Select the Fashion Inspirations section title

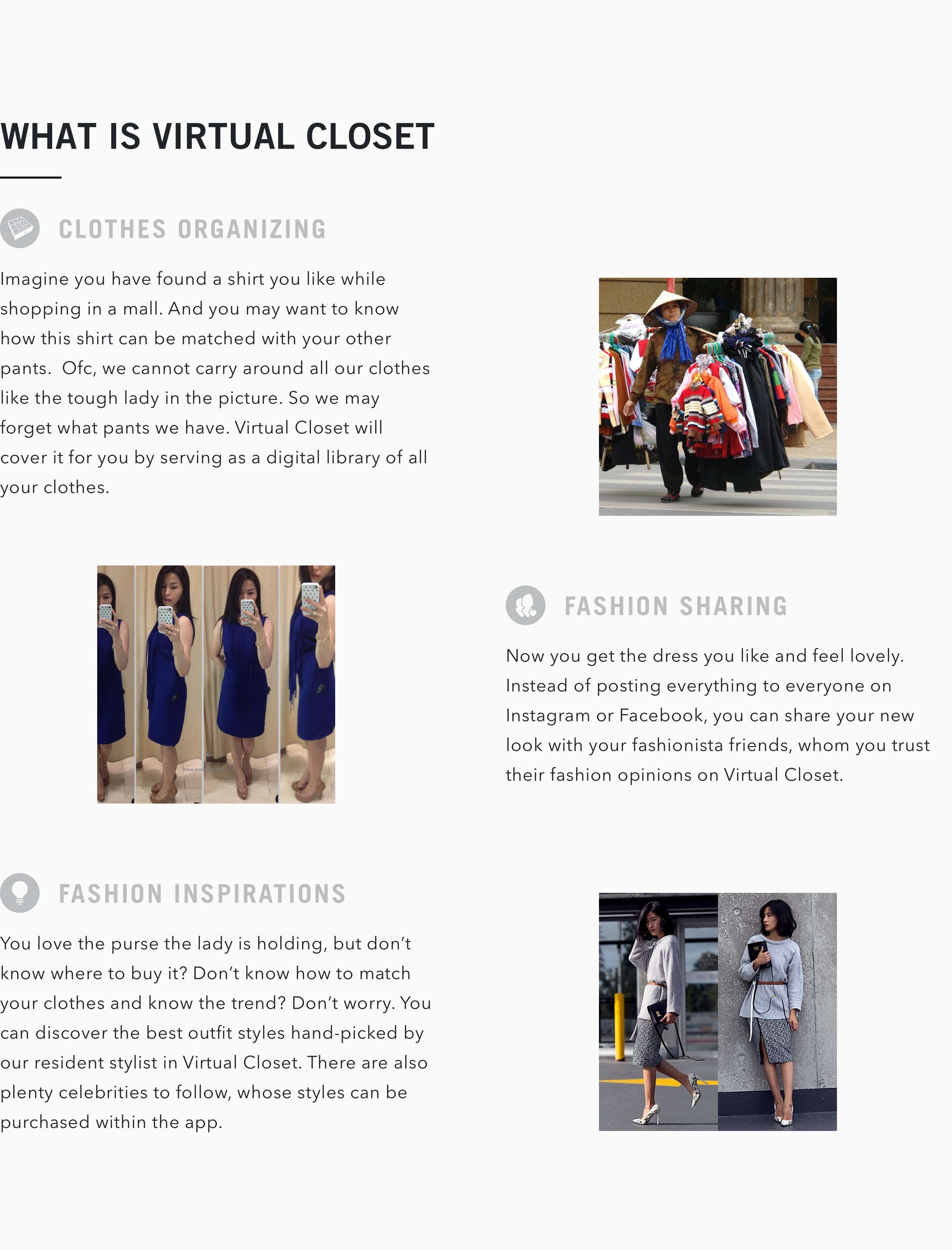(202, 894)
